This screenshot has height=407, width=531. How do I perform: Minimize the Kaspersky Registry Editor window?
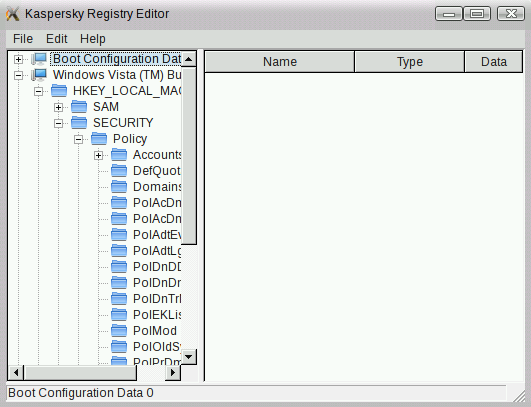[x=449, y=14]
